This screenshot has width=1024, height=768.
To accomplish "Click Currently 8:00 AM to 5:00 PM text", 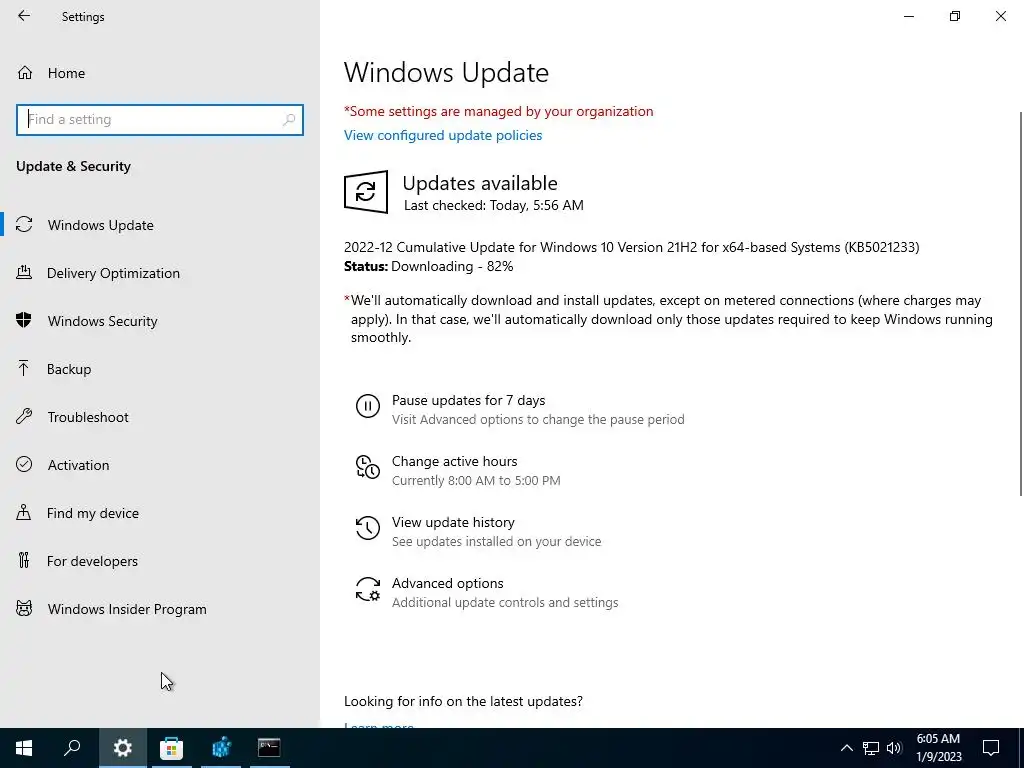I will (476, 481).
